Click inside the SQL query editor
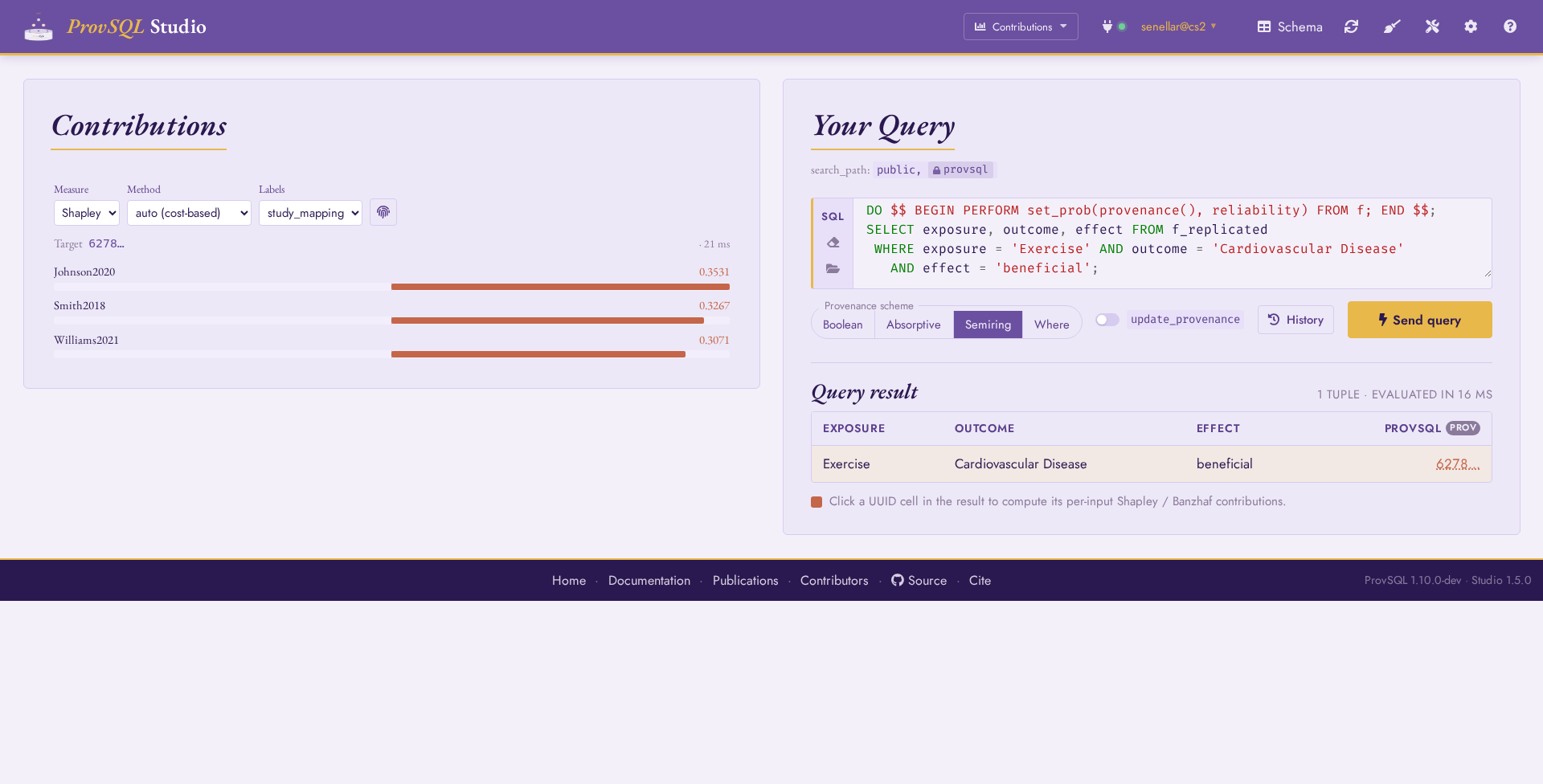The width and height of the screenshot is (1543, 784). coord(1172,243)
